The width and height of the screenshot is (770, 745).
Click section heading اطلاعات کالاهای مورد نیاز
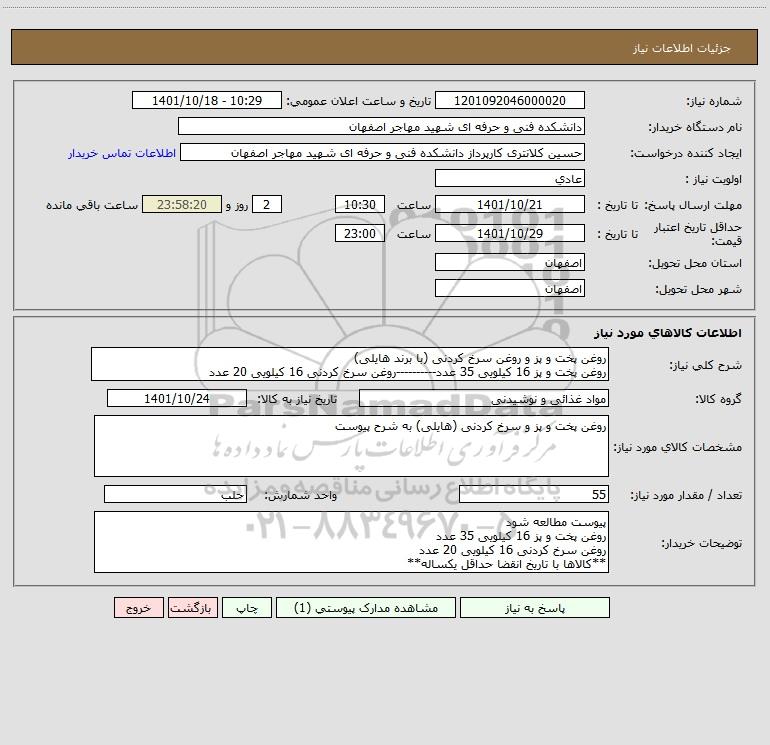(668, 333)
